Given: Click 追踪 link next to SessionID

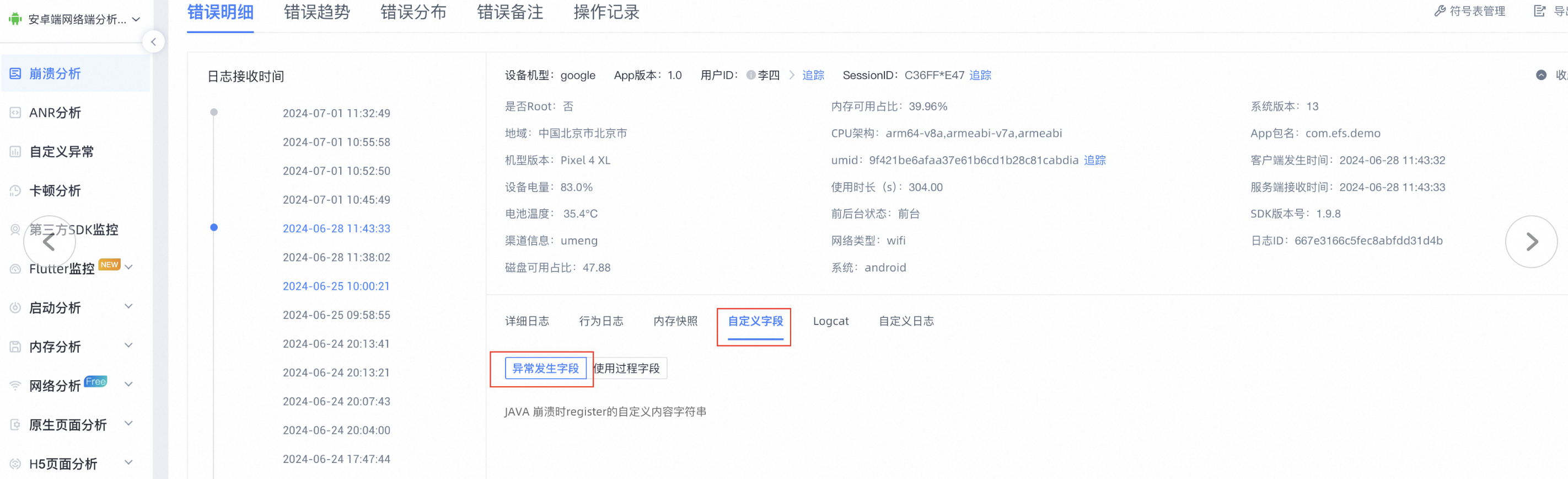Looking at the screenshot, I should tap(980, 75).
